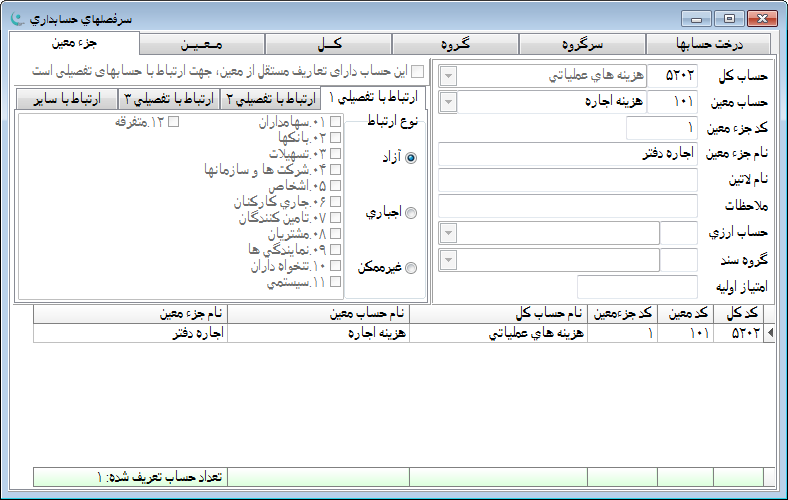This screenshot has width=788, height=500.
Task: Switch to the درخت حسابها tab
Action: click(710, 44)
